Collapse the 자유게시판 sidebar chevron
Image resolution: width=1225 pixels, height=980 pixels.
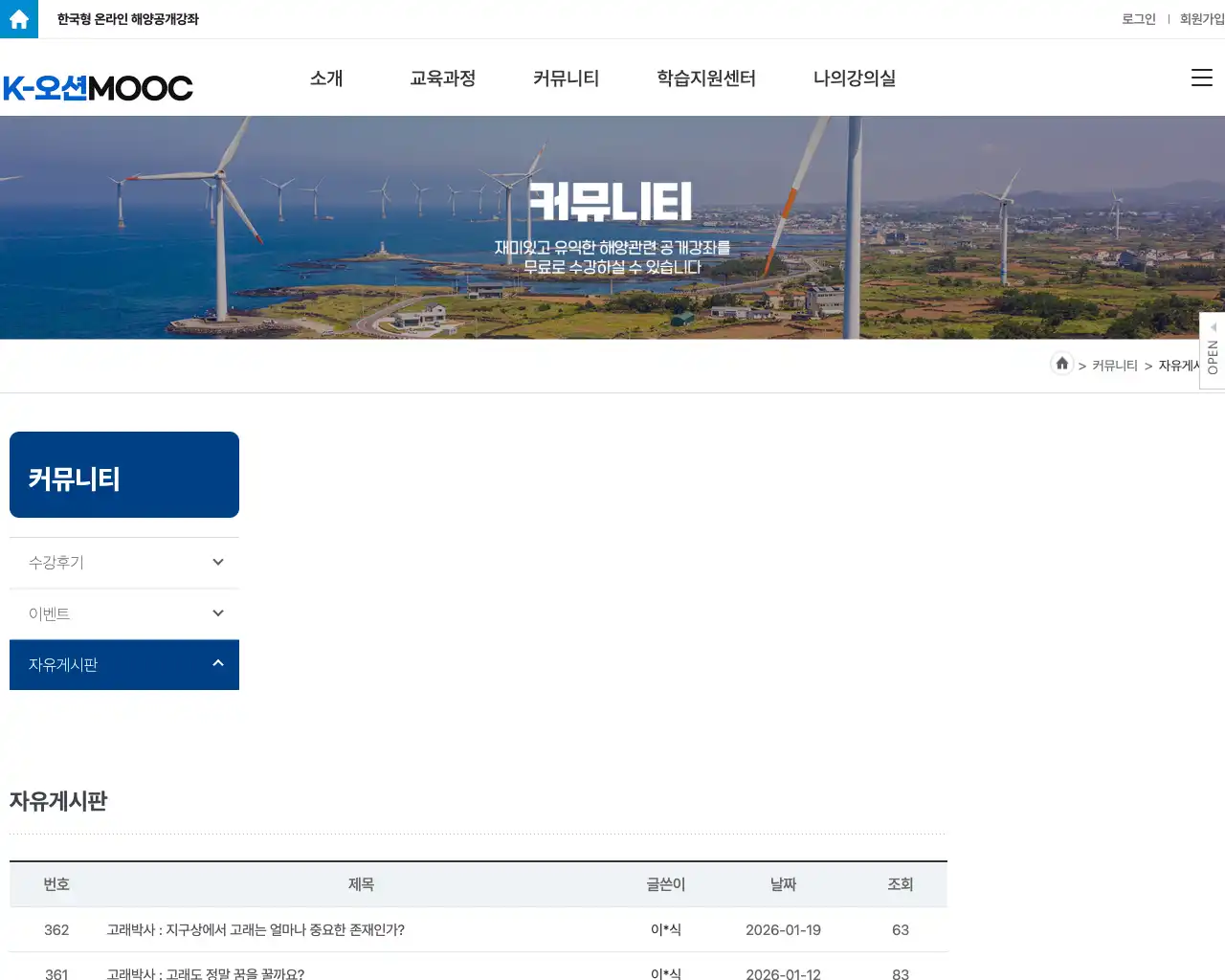coord(218,663)
